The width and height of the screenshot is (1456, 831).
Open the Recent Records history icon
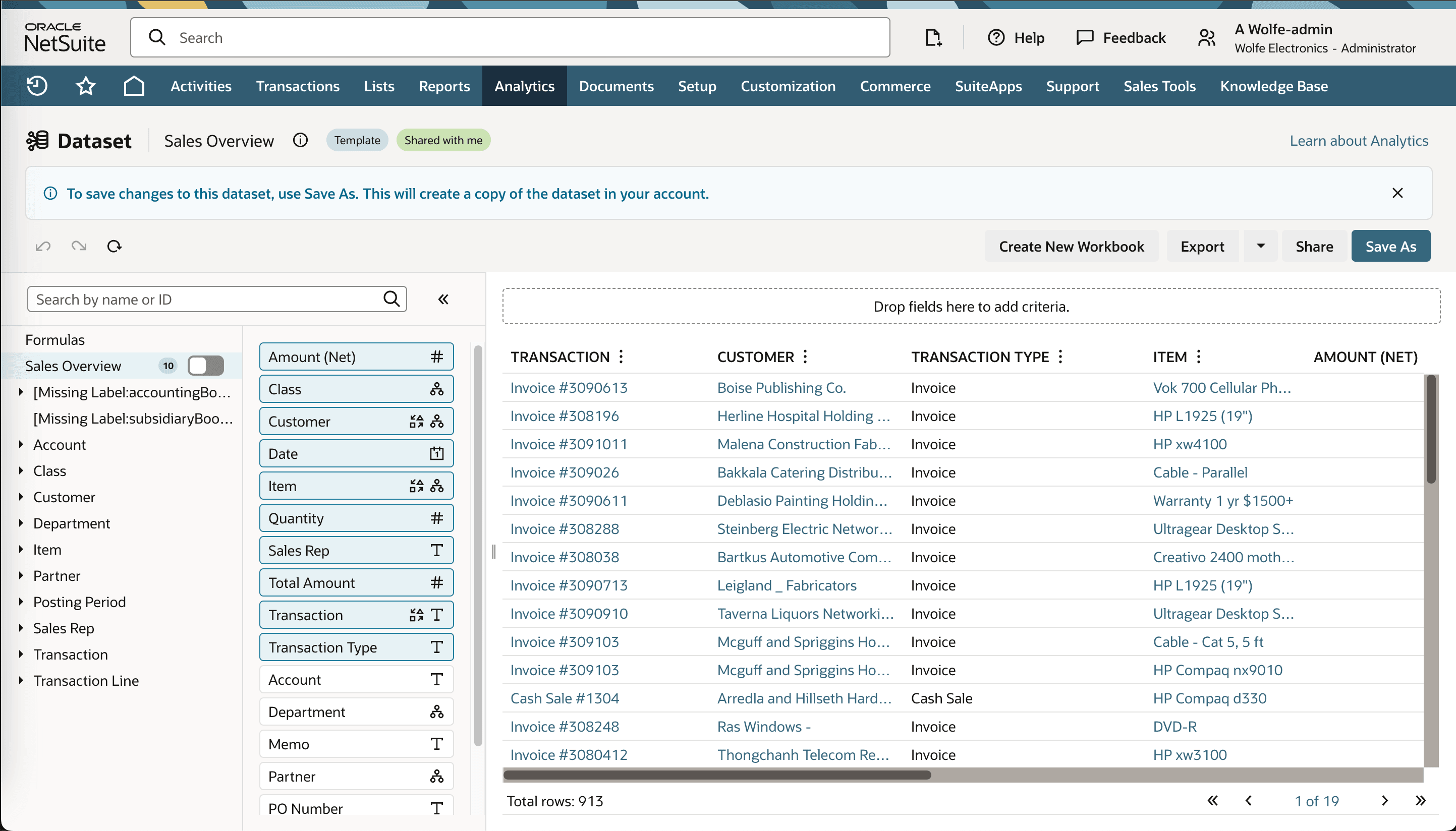pyautogui.click(x=37, y=86)
